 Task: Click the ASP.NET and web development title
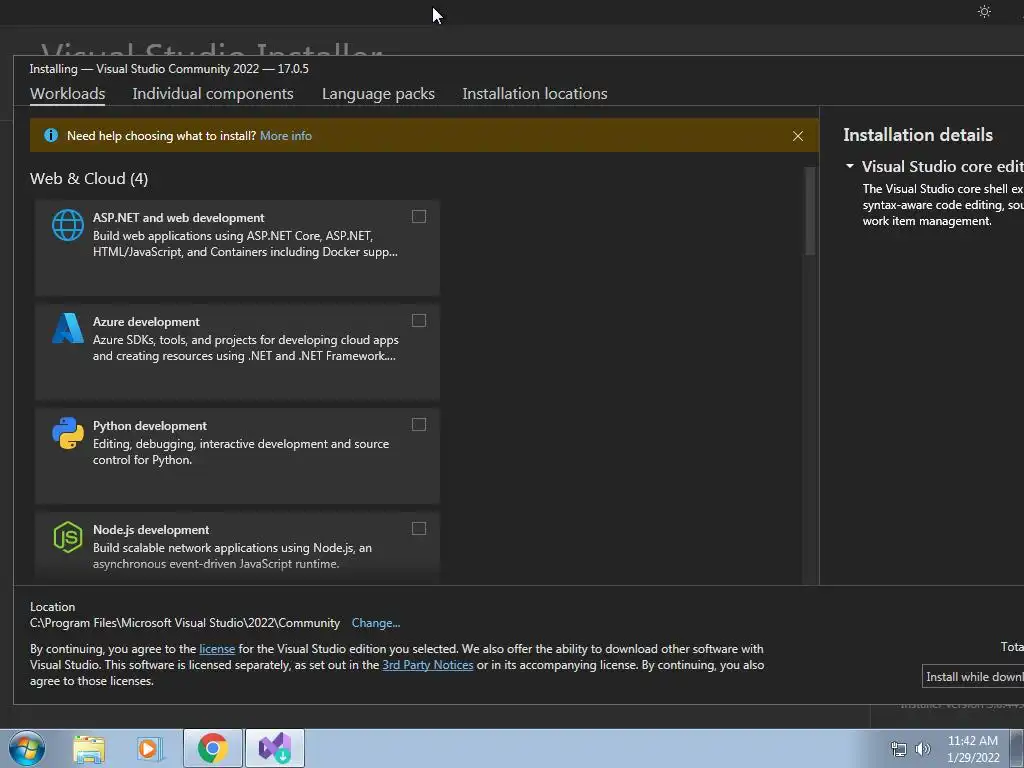[178, 217]
